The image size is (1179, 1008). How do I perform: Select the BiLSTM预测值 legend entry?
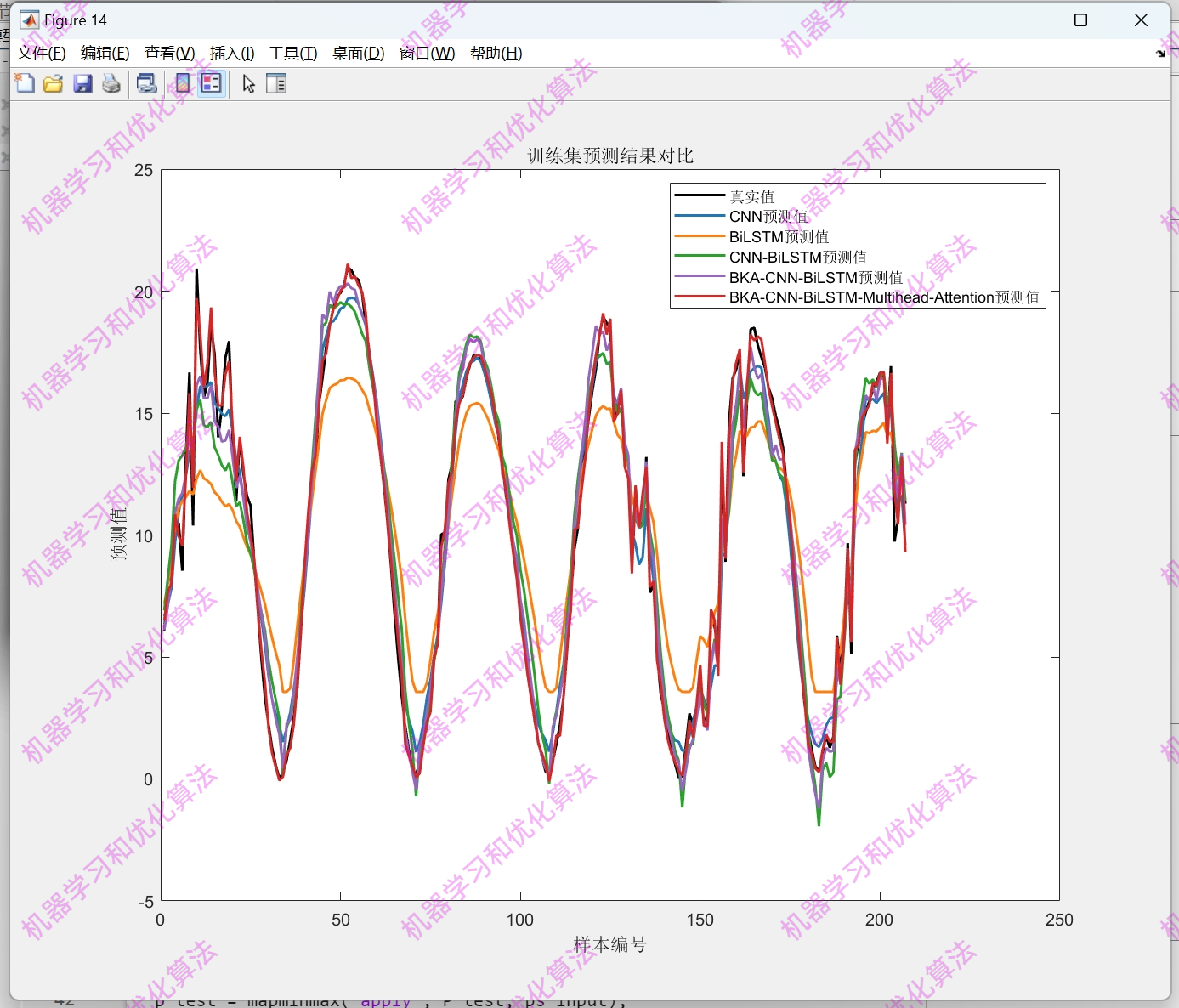779,237
